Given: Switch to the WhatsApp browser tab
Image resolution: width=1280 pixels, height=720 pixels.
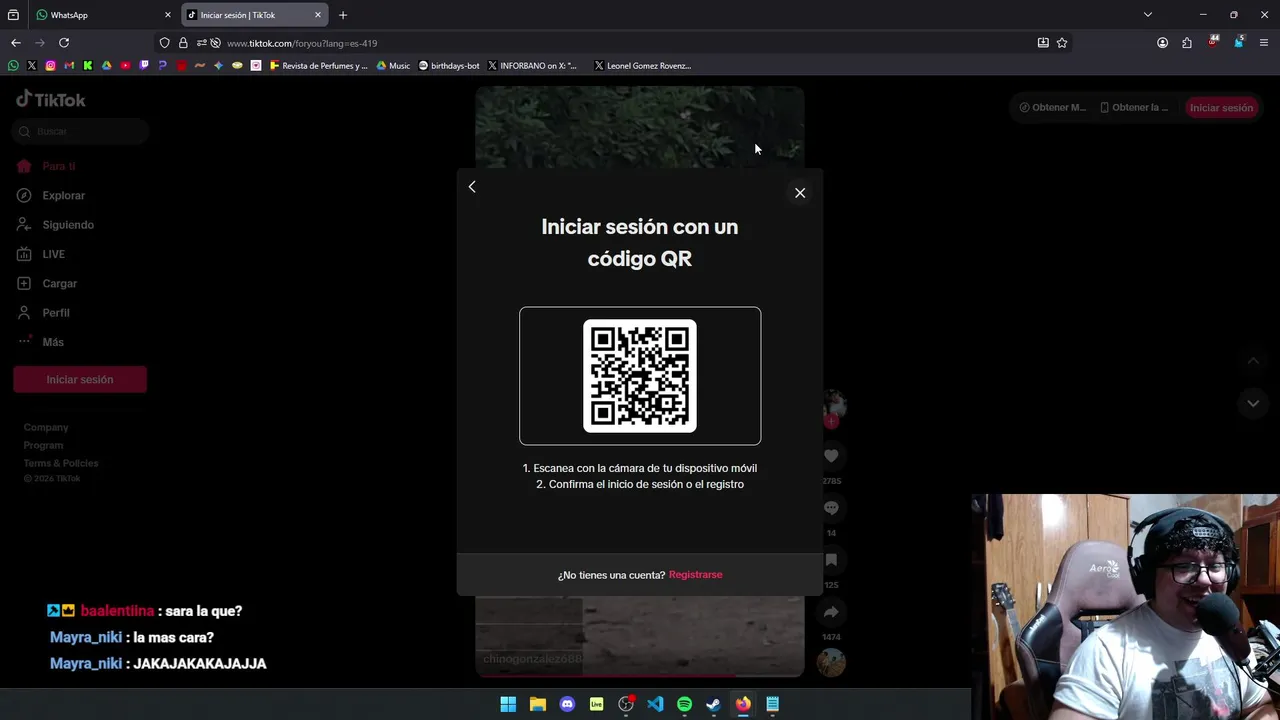Looking at the screenshot, I should click(x=103, y=15).
